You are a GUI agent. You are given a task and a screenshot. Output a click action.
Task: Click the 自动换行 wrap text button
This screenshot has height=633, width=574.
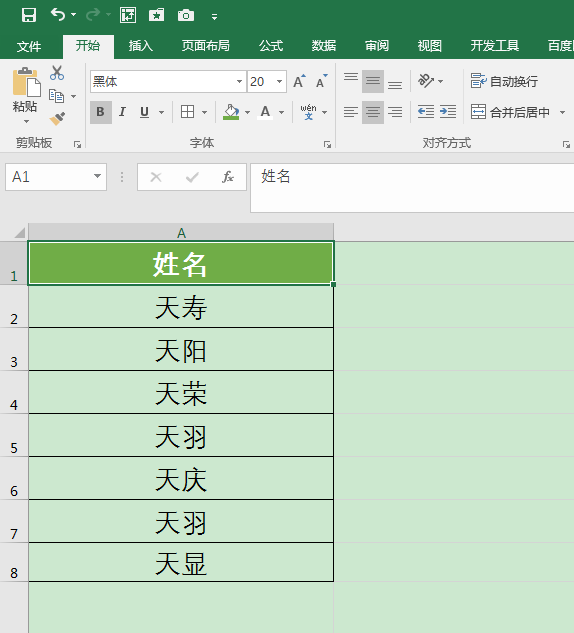coord(504,81)
